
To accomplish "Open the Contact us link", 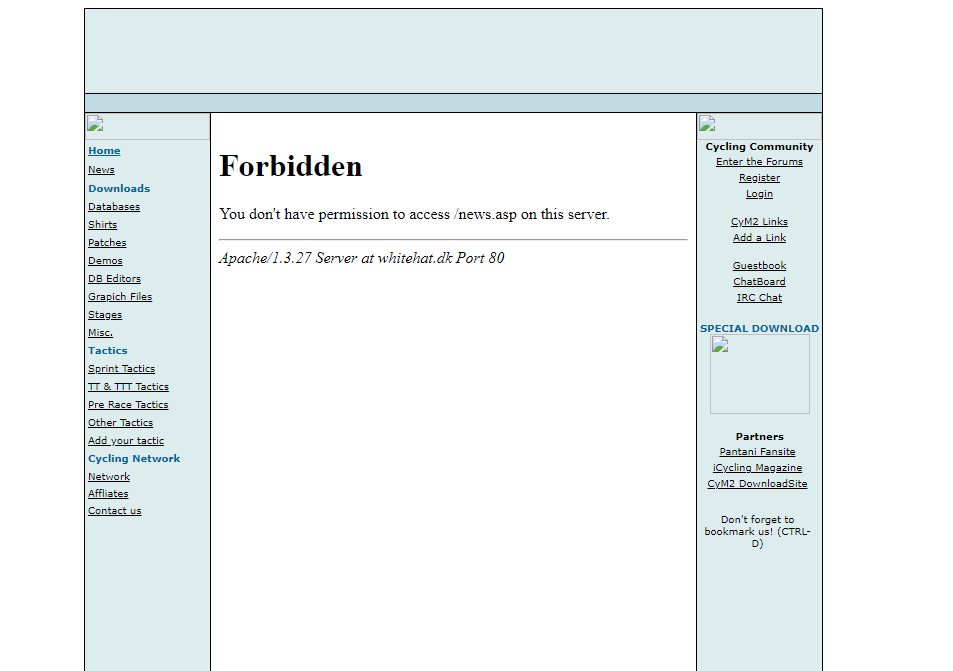I will coord(114,511).
